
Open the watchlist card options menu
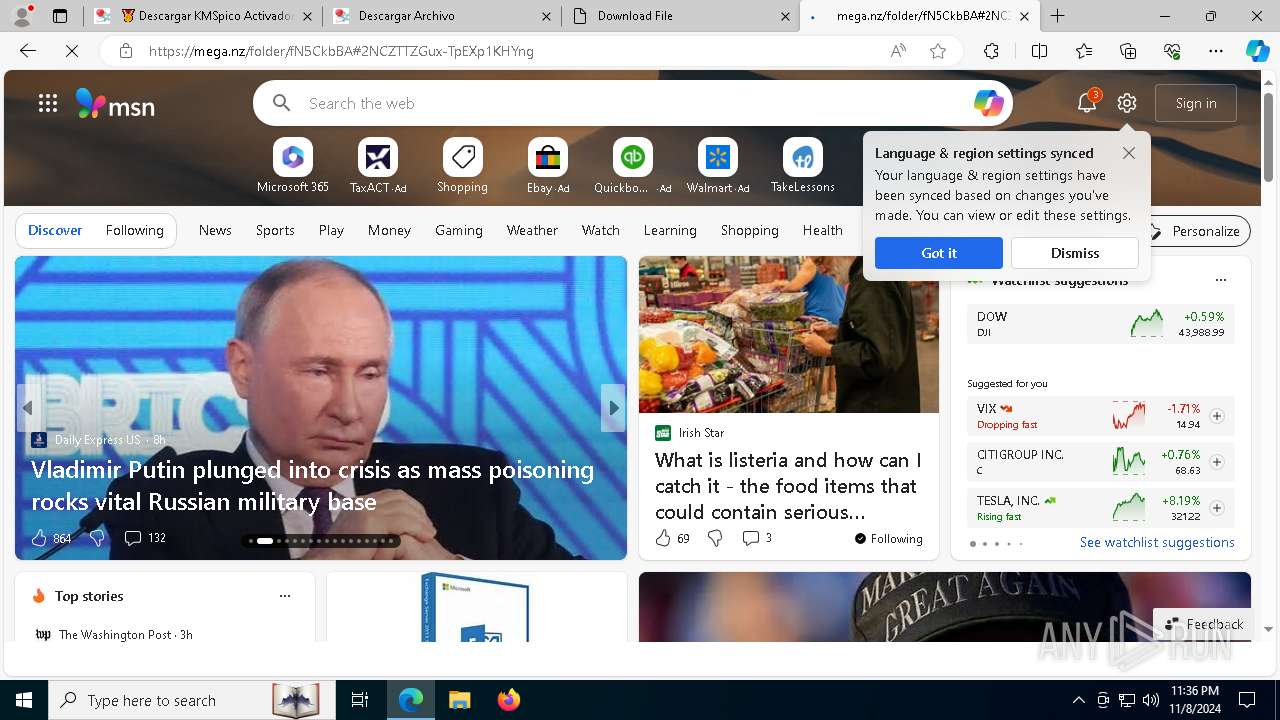pos(1220,281)
